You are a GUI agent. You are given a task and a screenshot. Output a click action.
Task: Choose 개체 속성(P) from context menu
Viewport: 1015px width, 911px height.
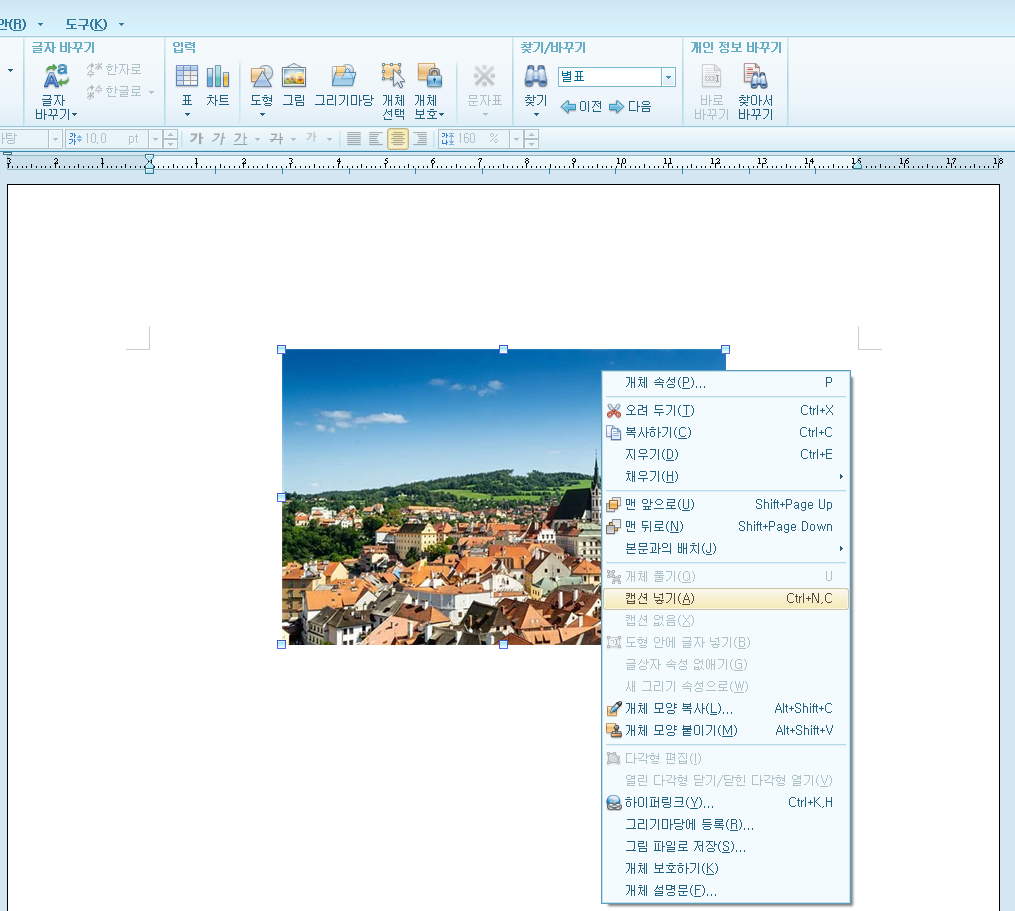click(726, 383)
